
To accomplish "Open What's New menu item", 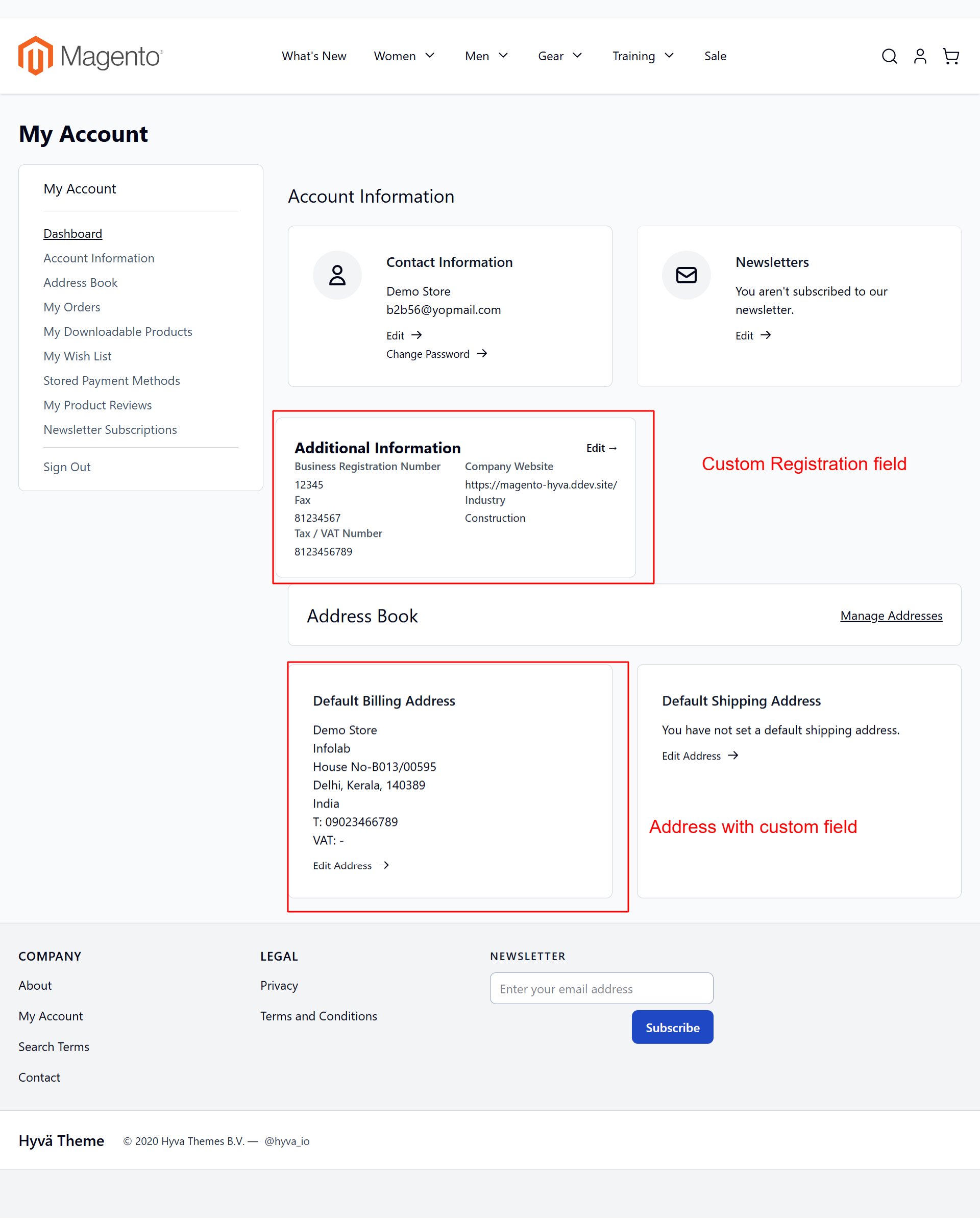I will click(x=314, y=56).
